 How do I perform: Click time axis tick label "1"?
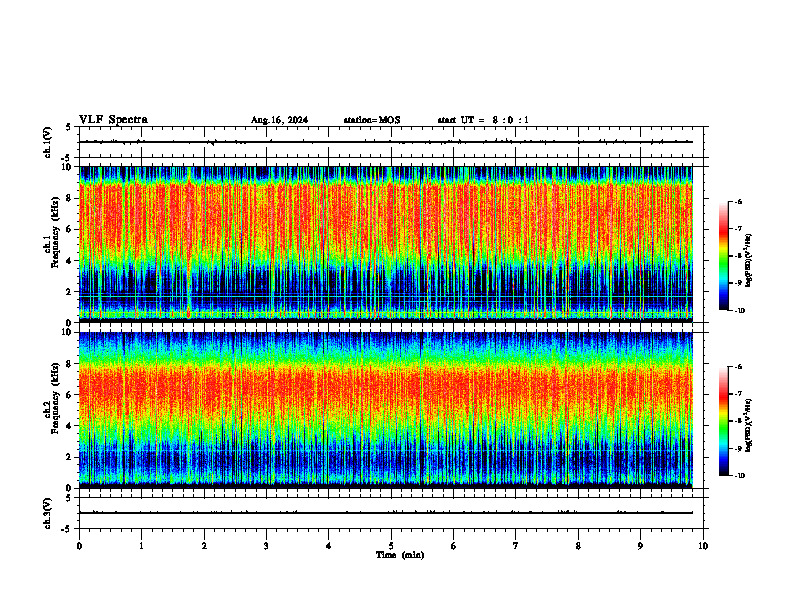click(141, 546)
